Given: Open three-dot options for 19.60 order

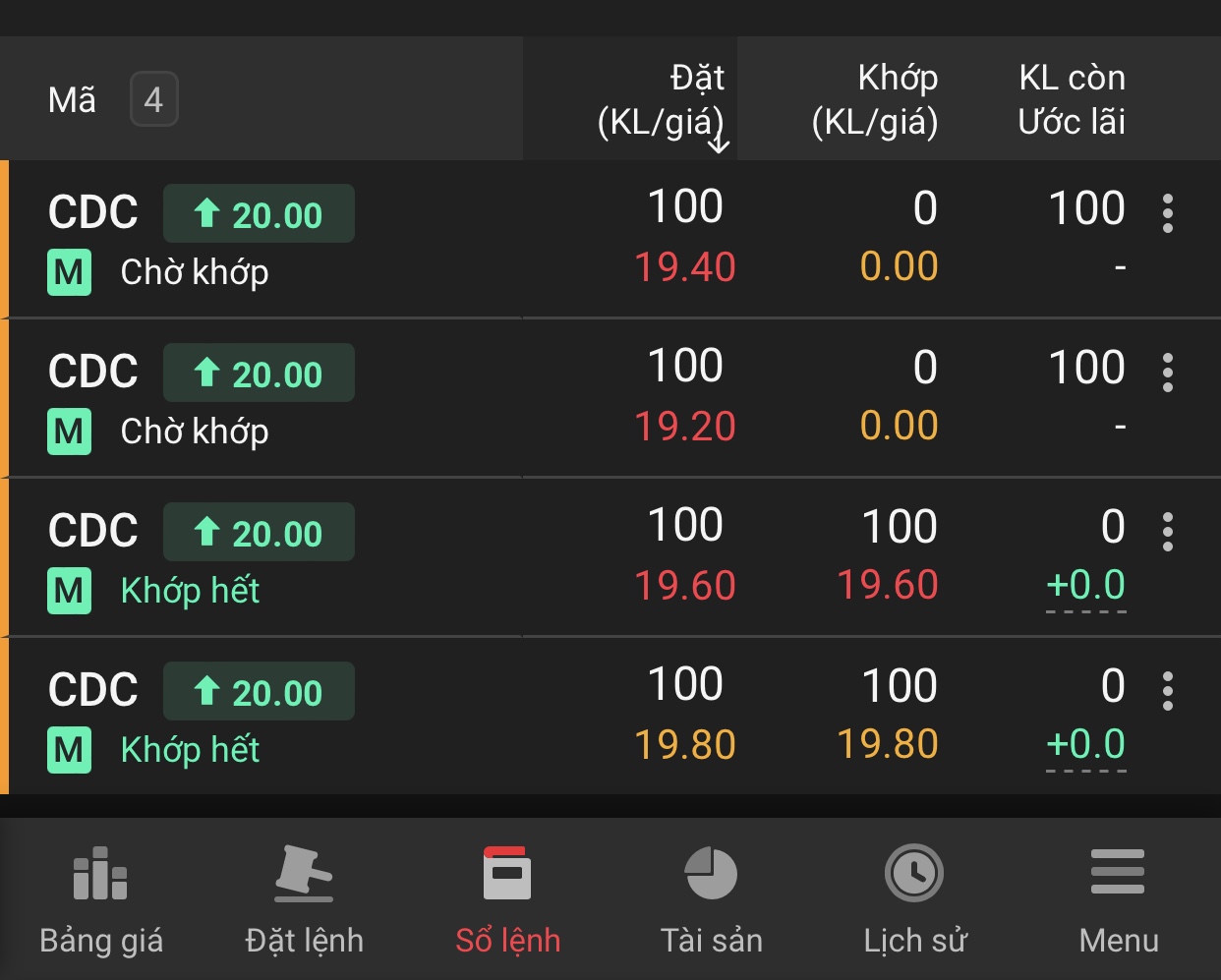Looking at the screenshot, I should [1168, 532].
